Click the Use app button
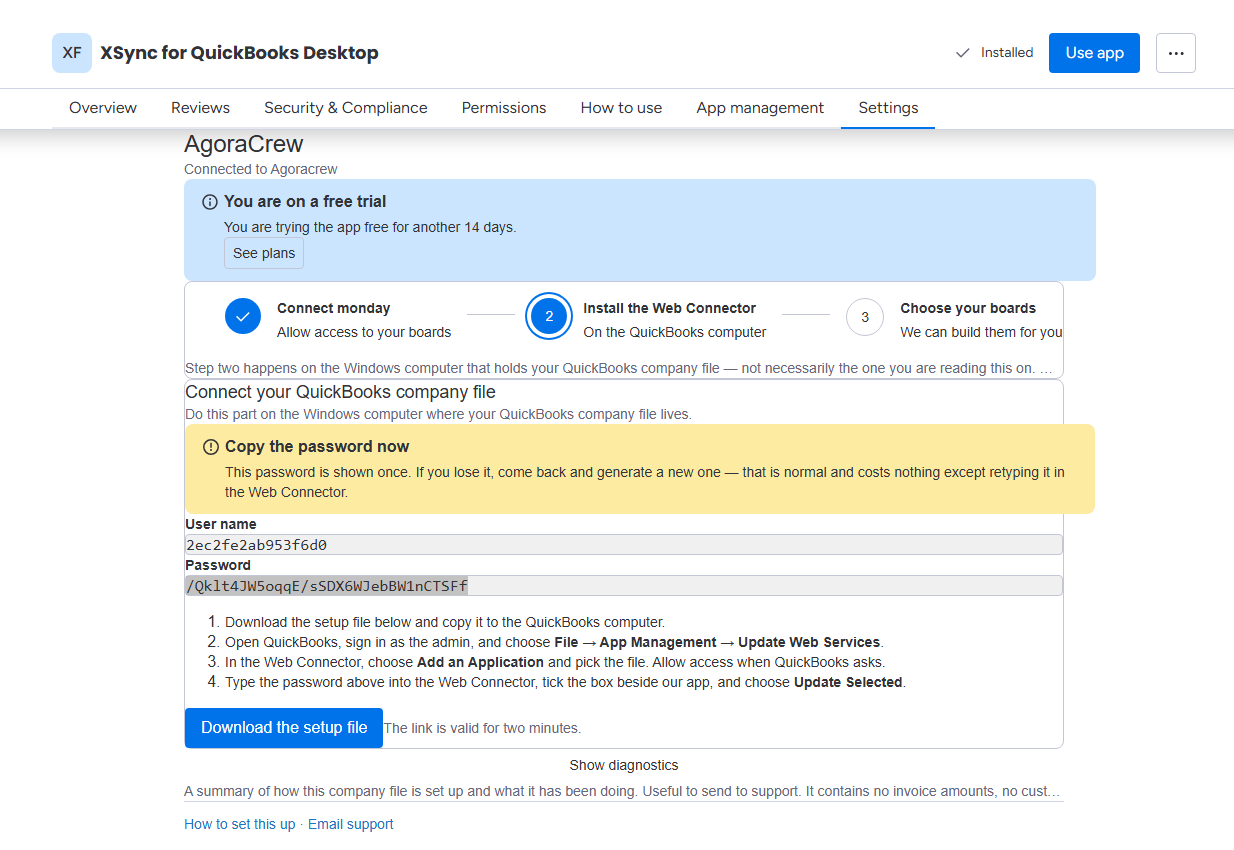Image resolution: width=1234 pixels, height=850 pixels. 1095,53
